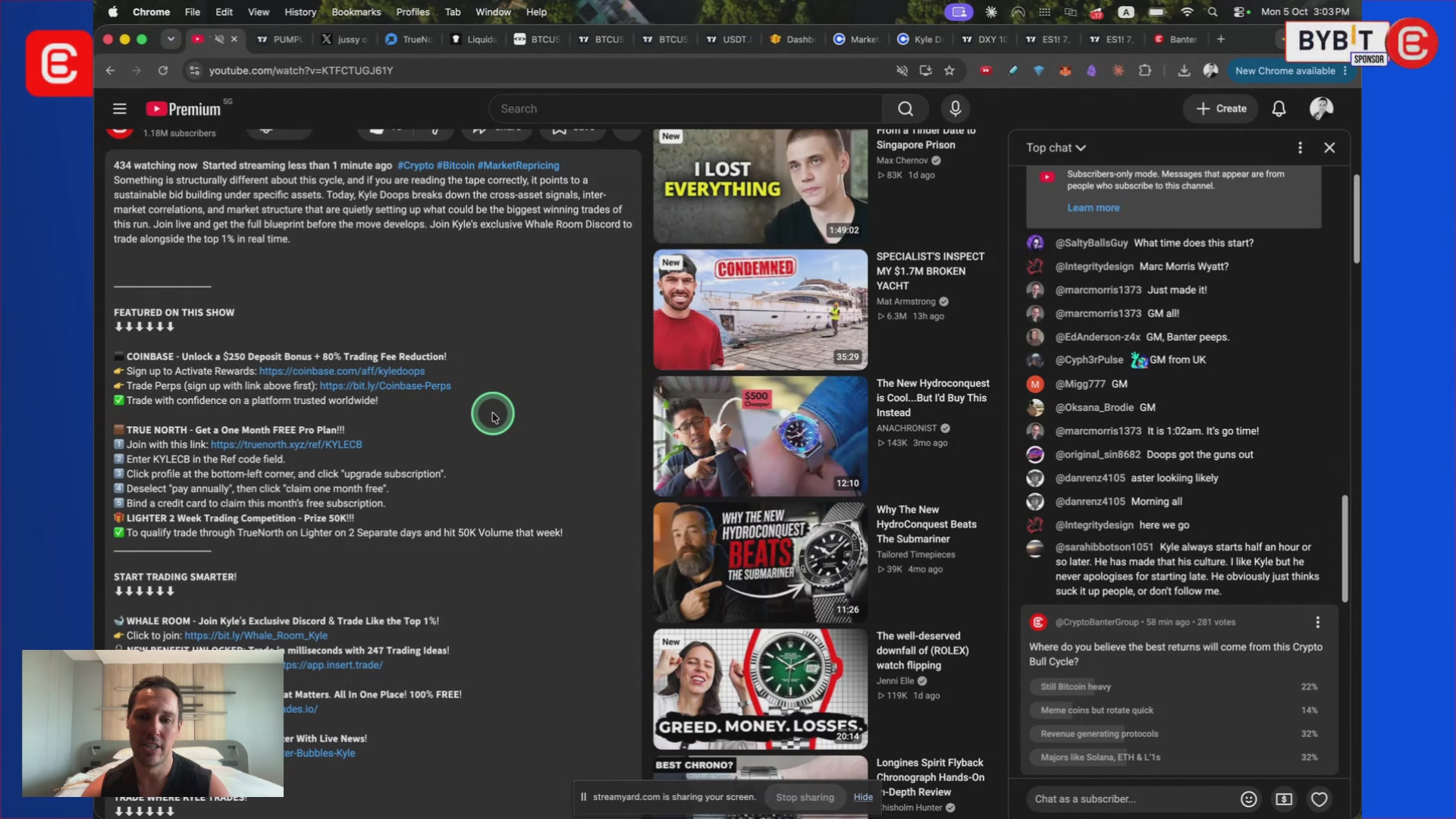Open the Profiles menu in menu bar

(x=413, y=11)
